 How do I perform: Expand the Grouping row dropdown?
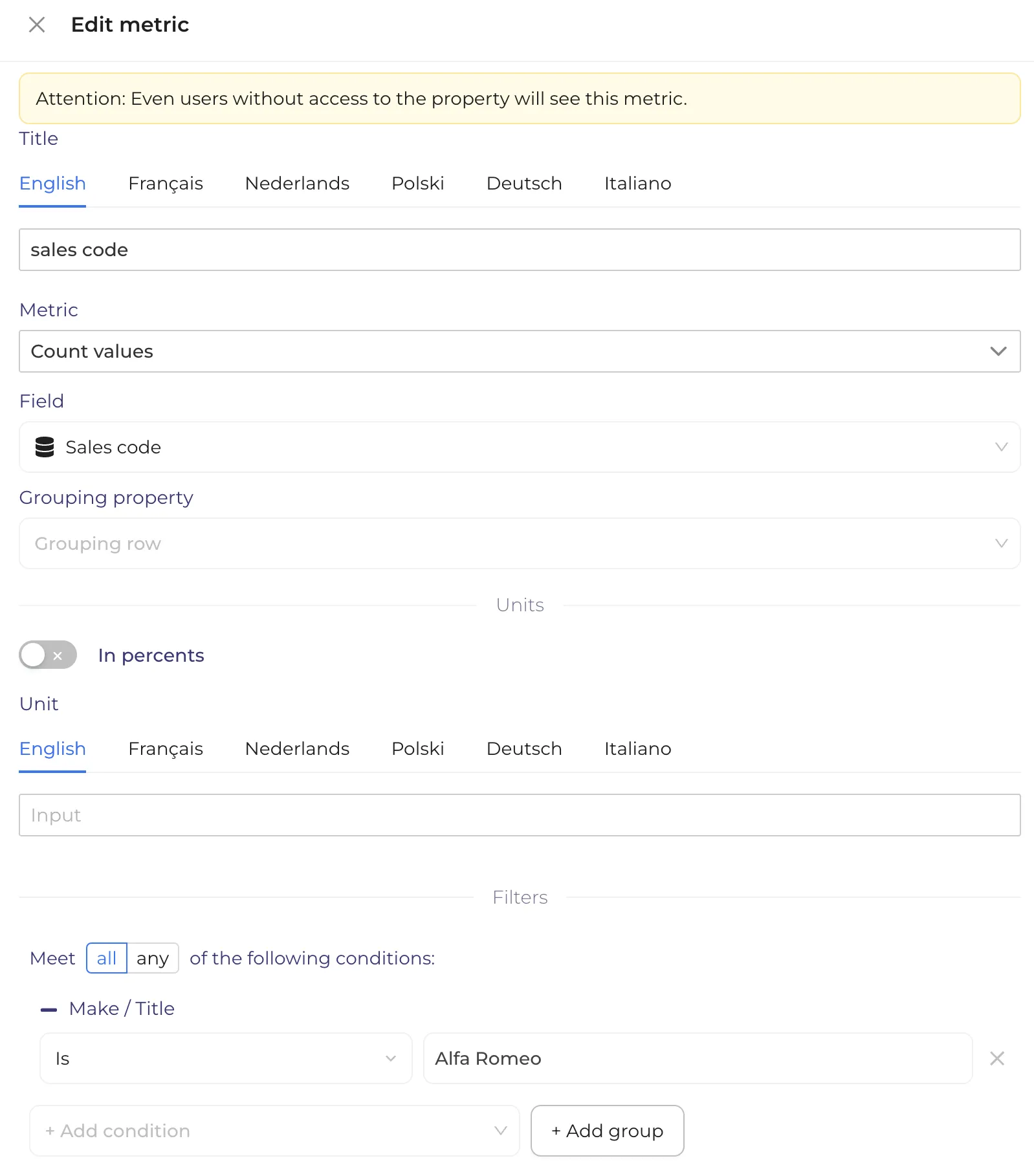[x=520, y=543]
